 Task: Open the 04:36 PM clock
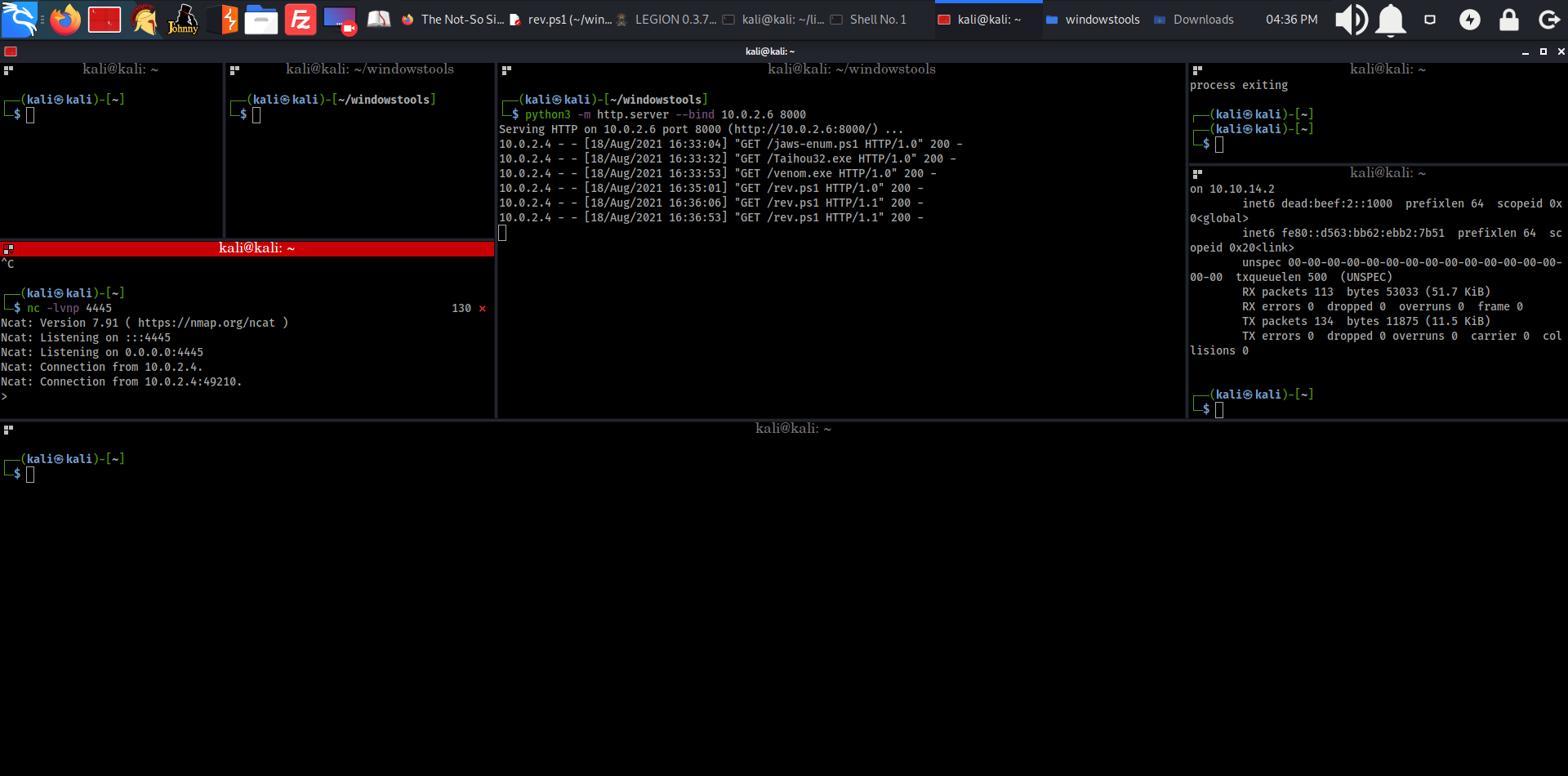coord(1291,20)
